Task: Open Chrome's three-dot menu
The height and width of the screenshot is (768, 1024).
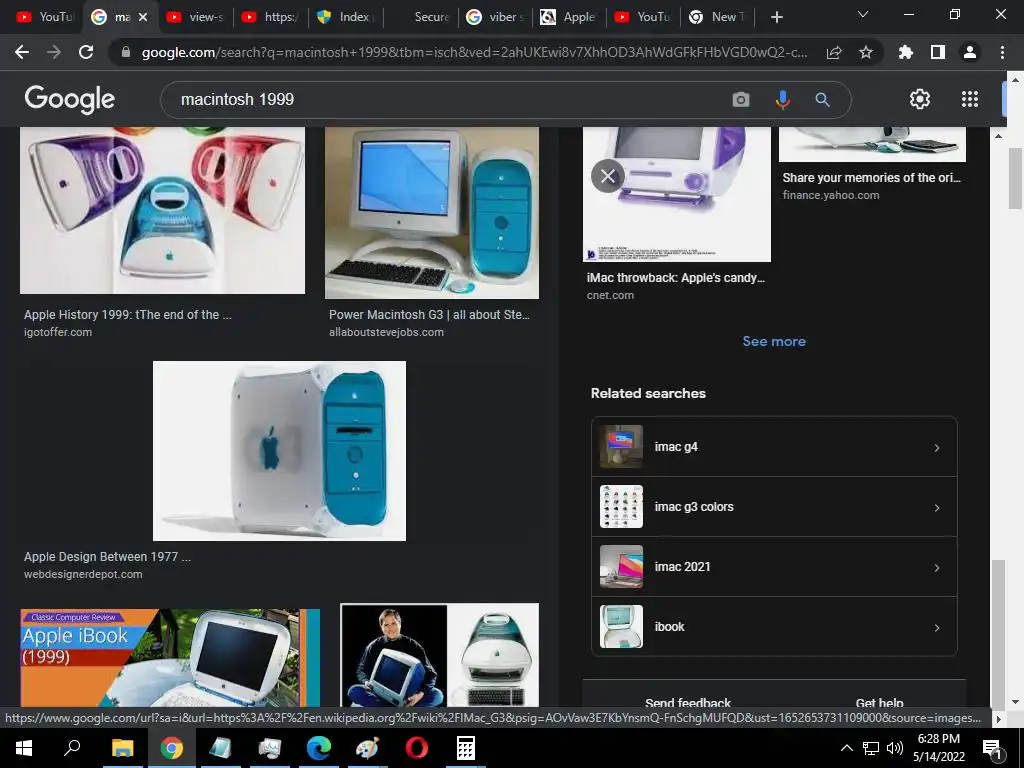Action: pyautogui.click(x=1002, y=52)
